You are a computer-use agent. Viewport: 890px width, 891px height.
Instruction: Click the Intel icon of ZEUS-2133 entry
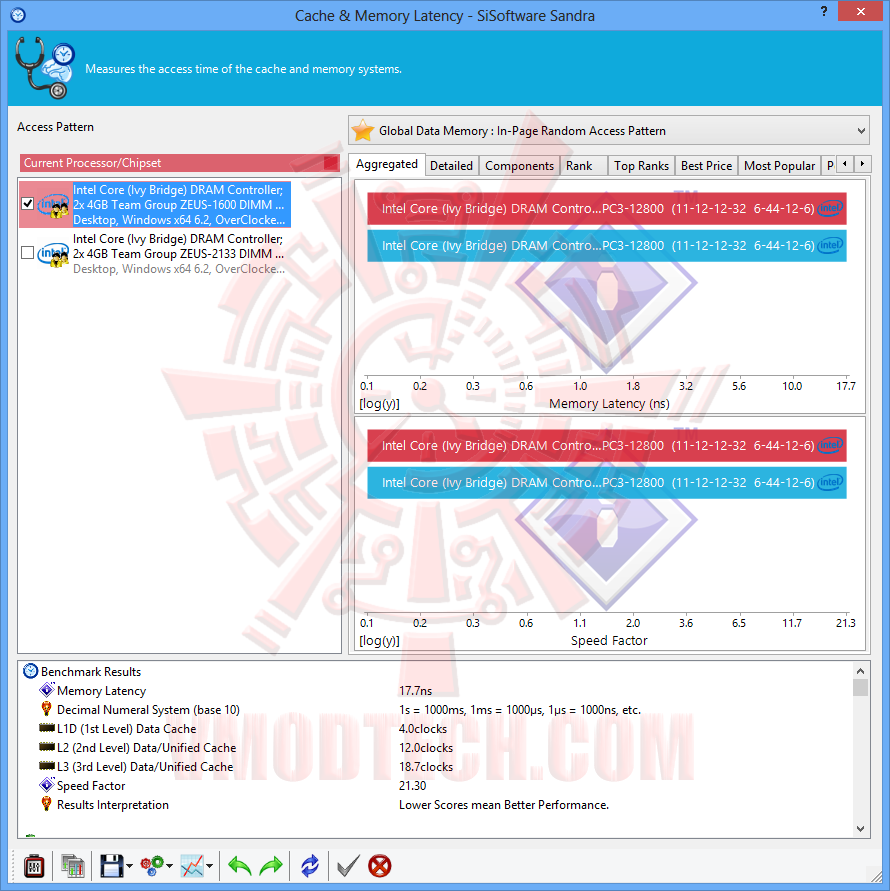click(x=53, y=253)
